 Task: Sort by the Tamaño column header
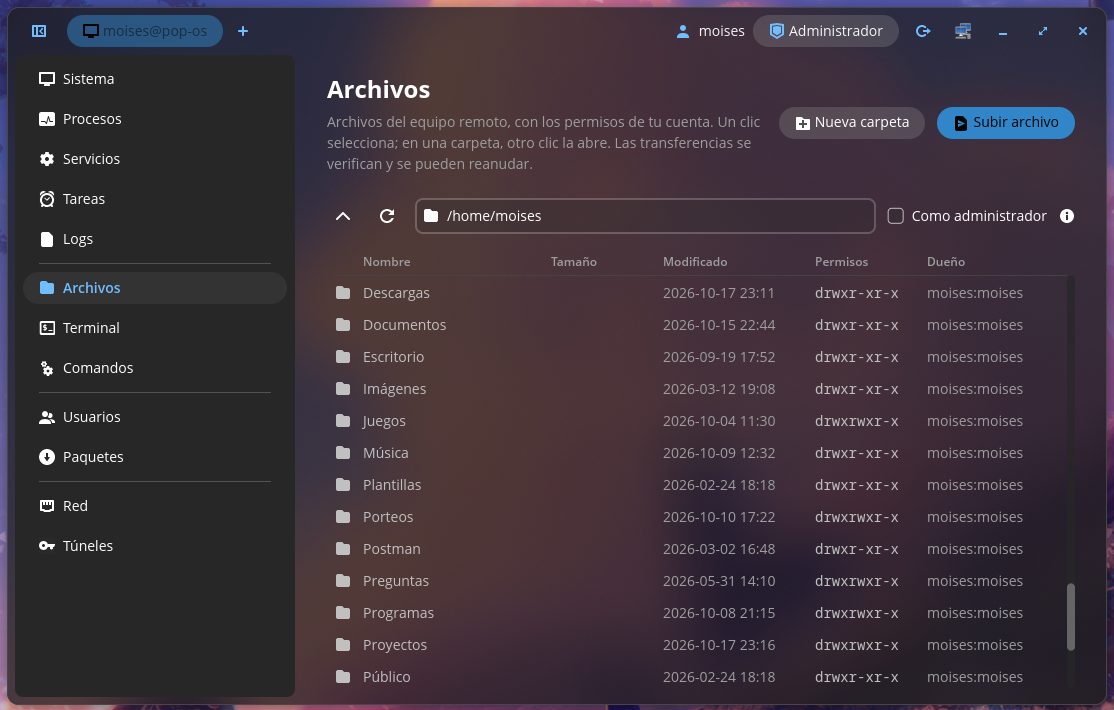573,262
